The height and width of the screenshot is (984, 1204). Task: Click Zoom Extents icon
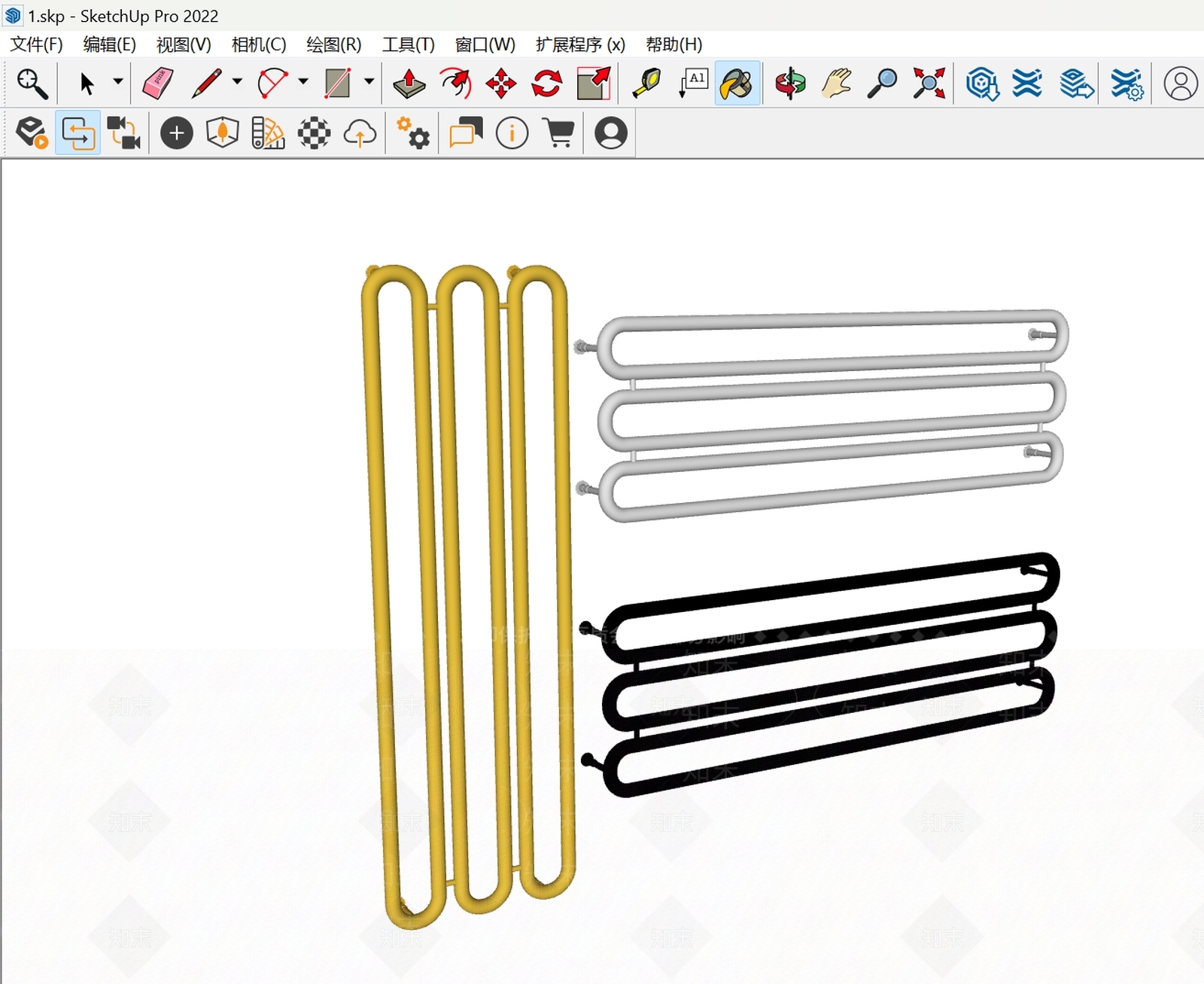click(929, 84)
